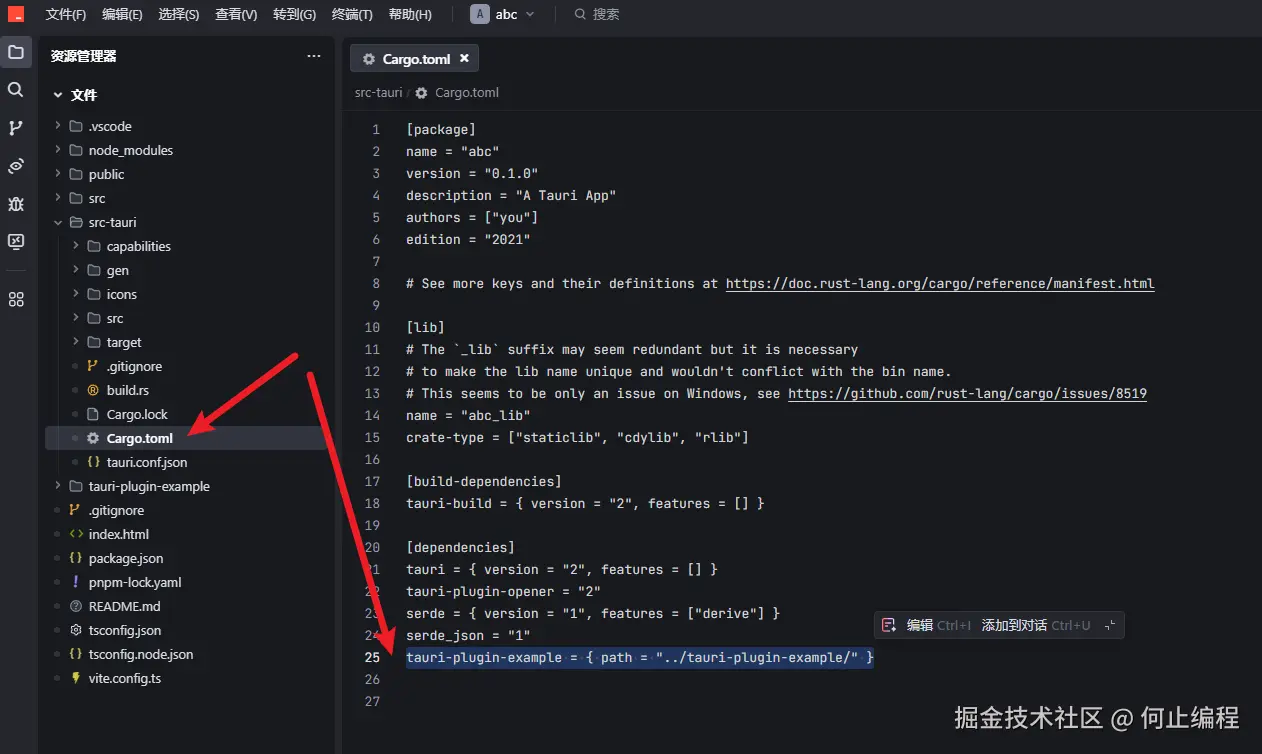Select package.json in file tree

[x=126, y=558]
